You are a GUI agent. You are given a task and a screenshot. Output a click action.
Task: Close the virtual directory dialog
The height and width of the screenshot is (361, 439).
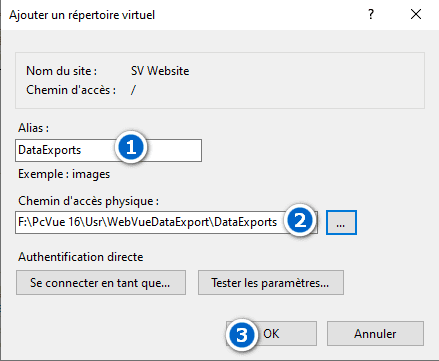pos(416,15)
